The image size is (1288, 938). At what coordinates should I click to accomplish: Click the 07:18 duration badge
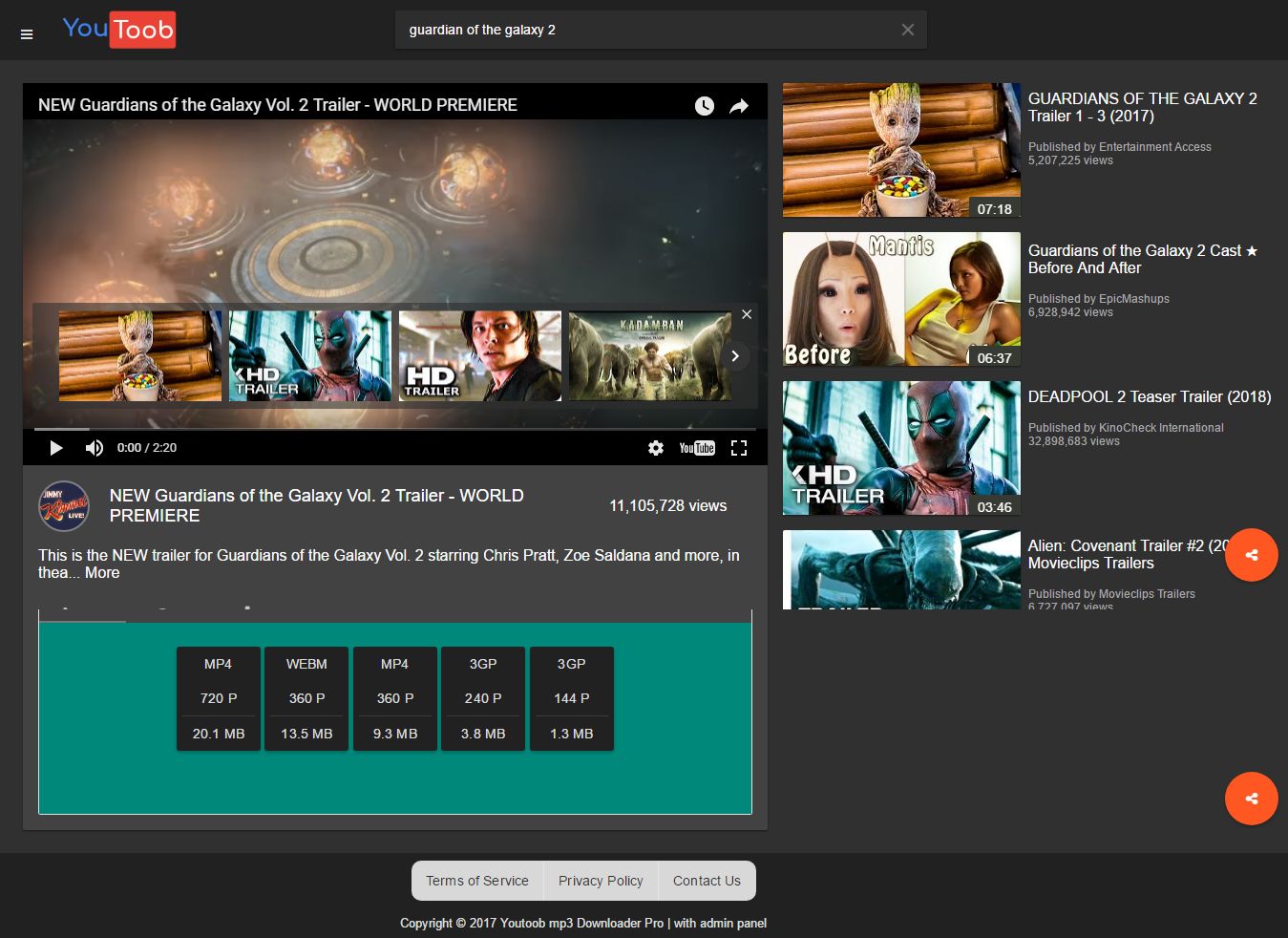pyautogui.click(x=995, y=209)
